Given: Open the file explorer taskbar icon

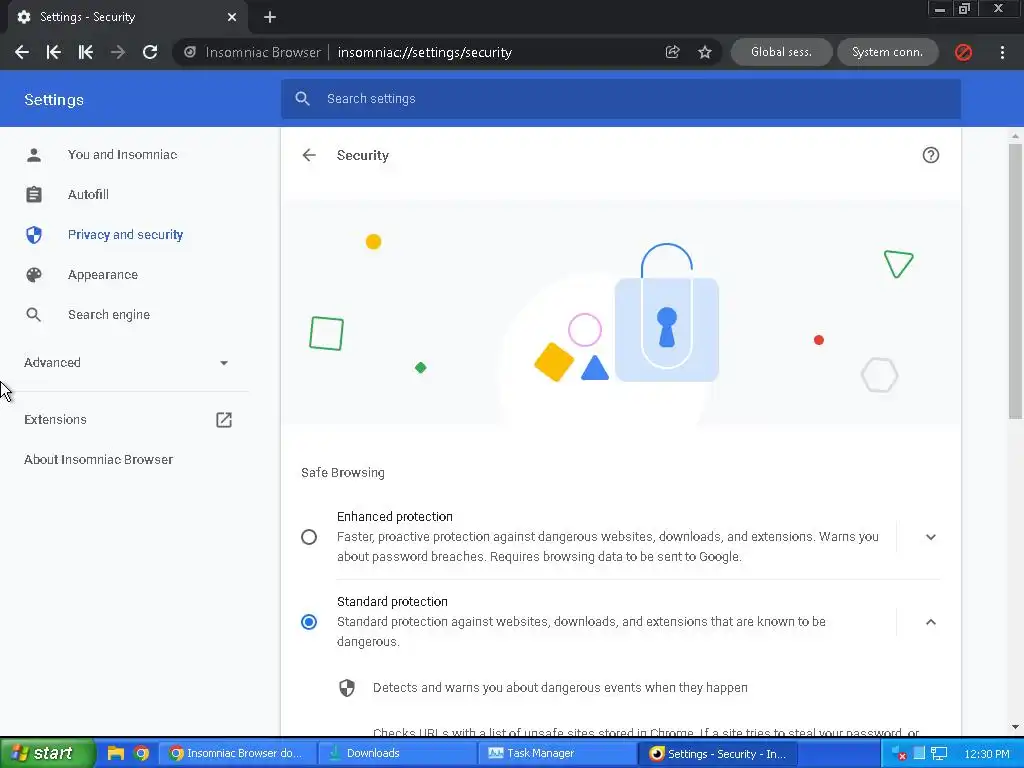Looking at the screenshot, I should [x=116, y=753].
